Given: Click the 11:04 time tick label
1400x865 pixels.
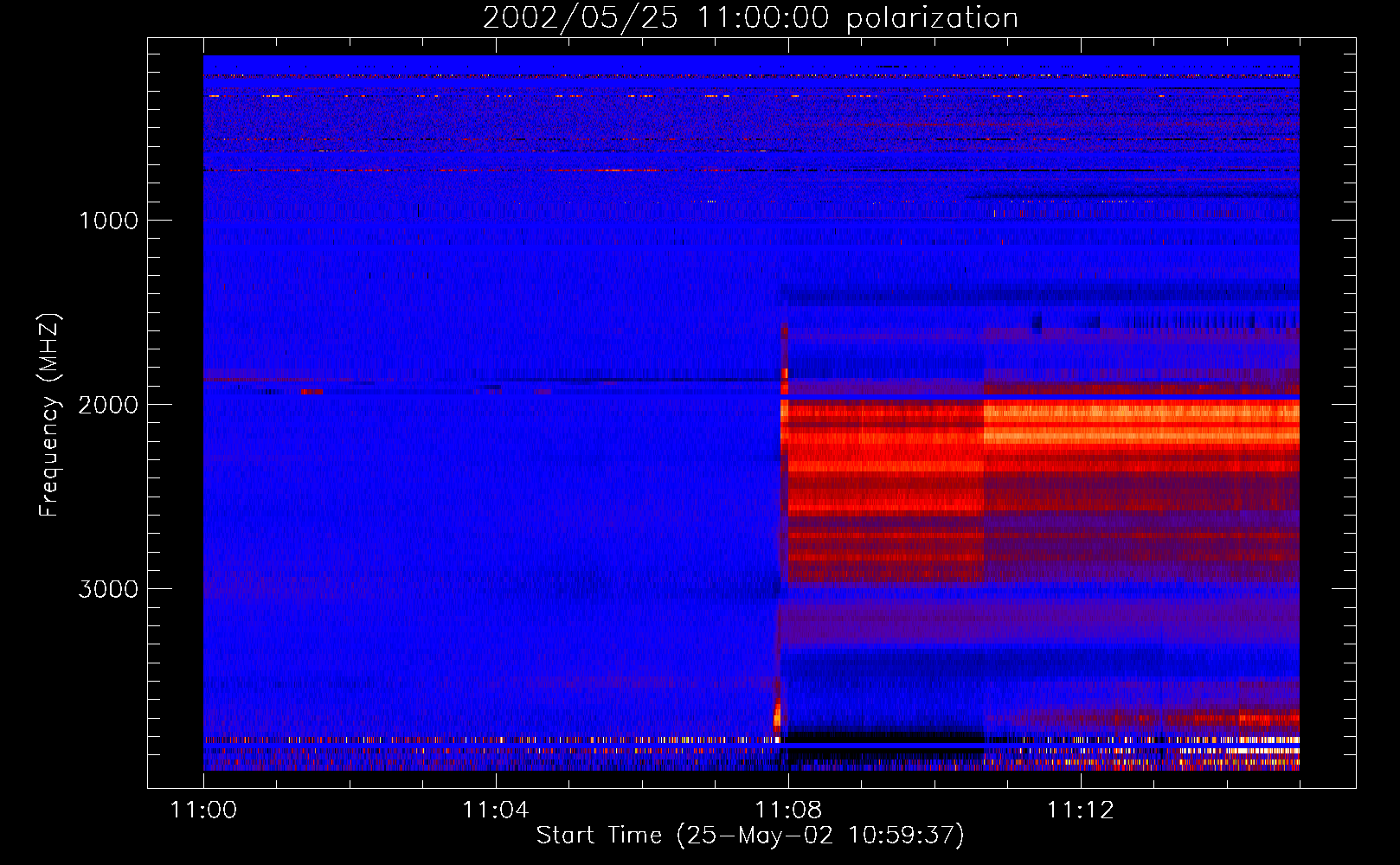Looking at the screenshot, I should 495,811.
